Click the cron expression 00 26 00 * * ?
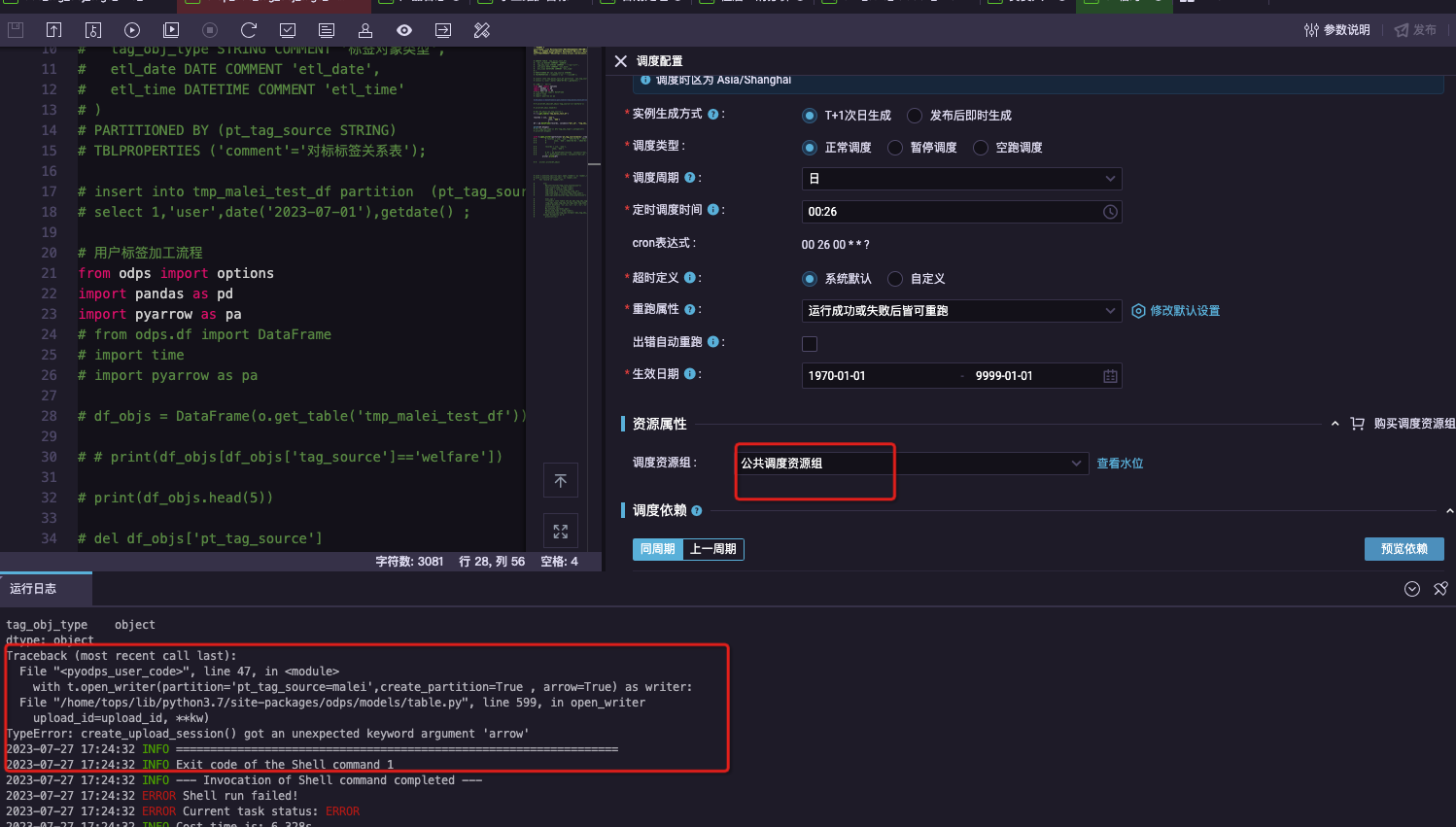The image size is (1456, 827). pyautogui.click(x=836, y=245)
